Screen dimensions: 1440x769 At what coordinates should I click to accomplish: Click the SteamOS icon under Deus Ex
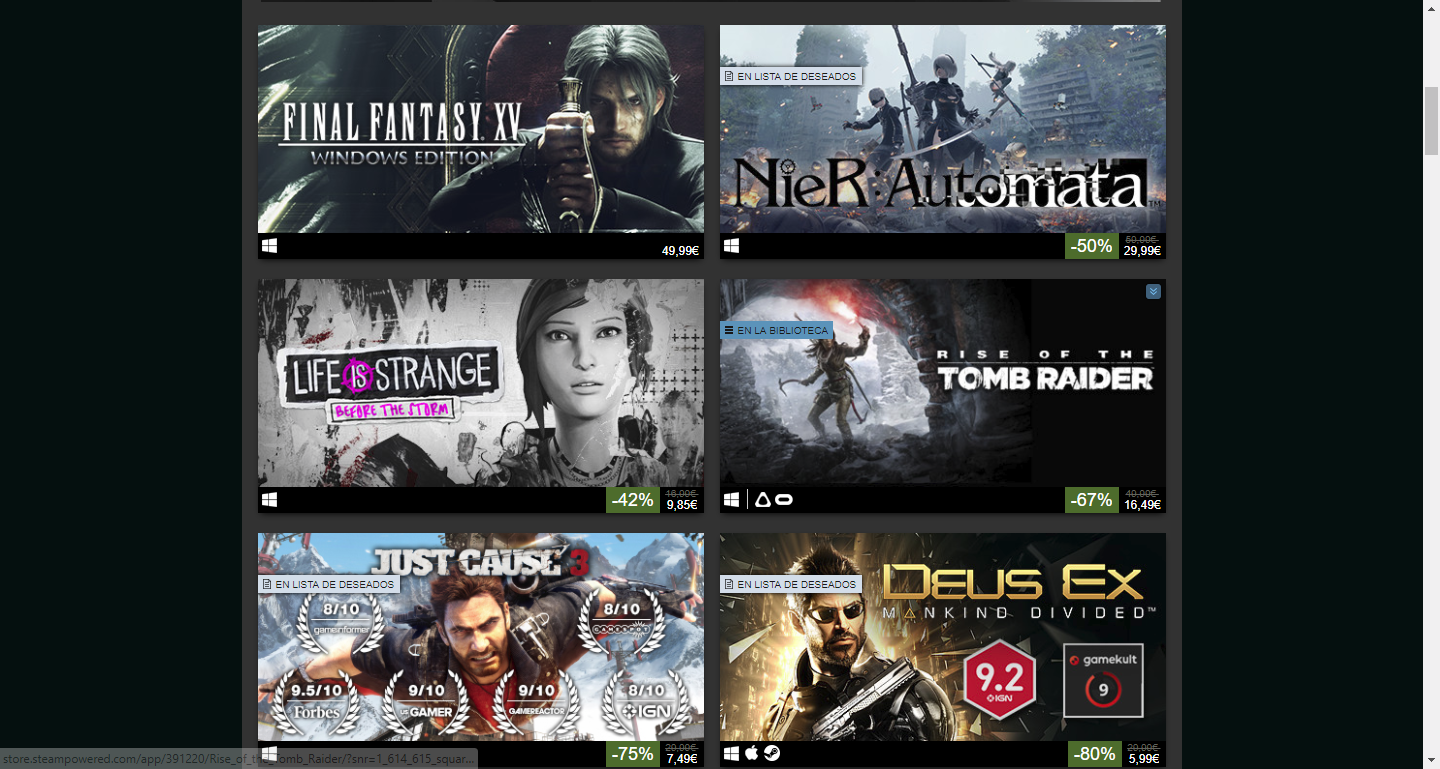coord(772,753)
